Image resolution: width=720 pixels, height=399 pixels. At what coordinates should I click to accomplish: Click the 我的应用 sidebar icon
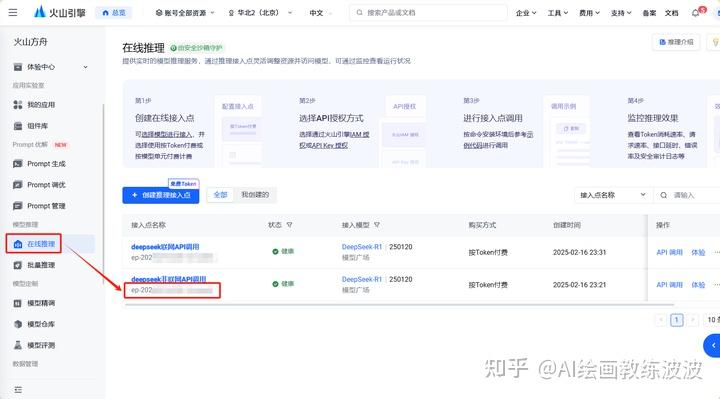pos(18,105)
